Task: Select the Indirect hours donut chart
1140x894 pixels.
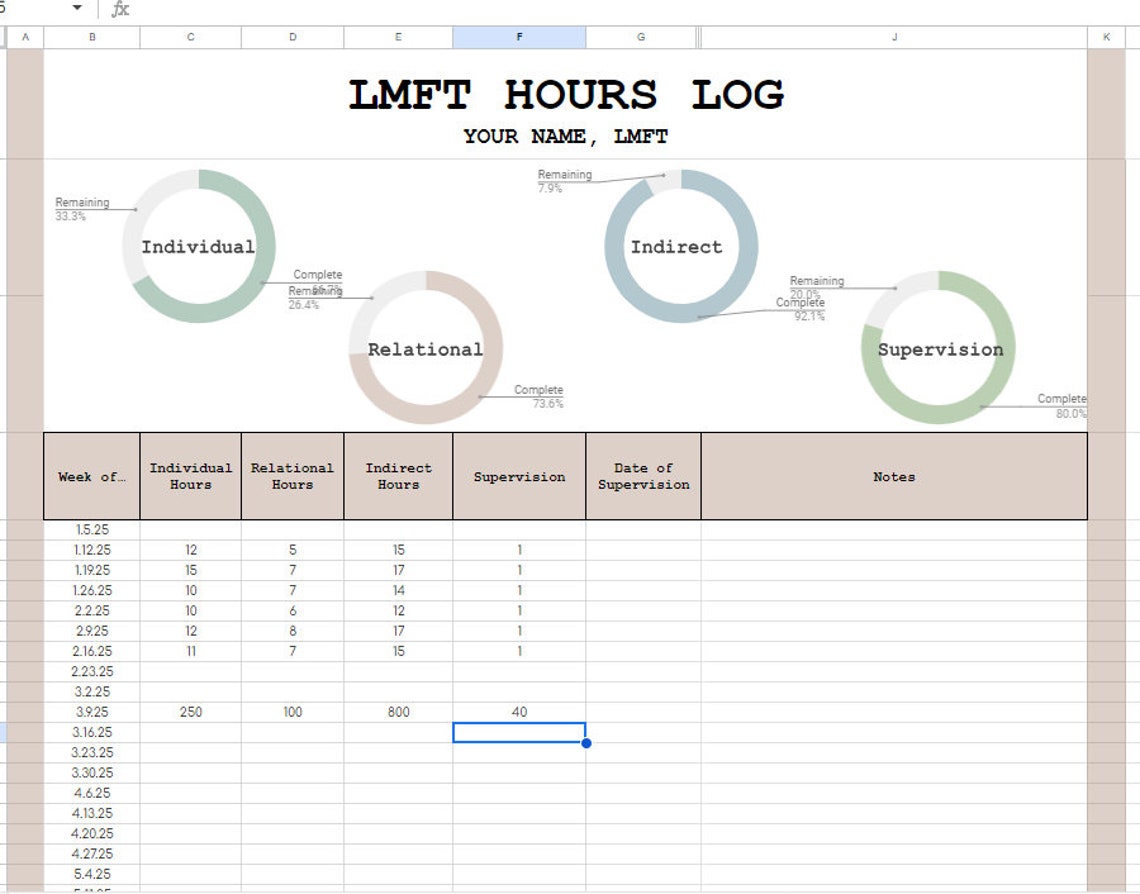Action: pyautogui.click(x=679, y=247)
